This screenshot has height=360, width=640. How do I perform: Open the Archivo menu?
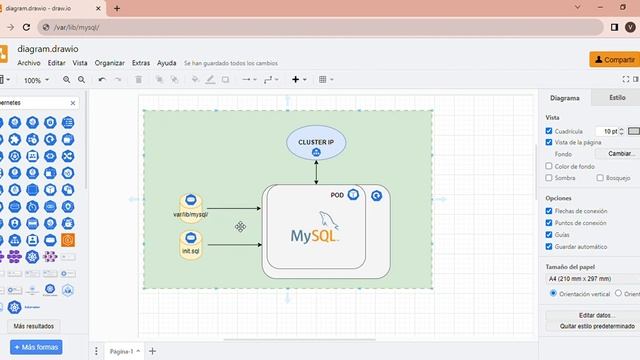coord(29,63)
